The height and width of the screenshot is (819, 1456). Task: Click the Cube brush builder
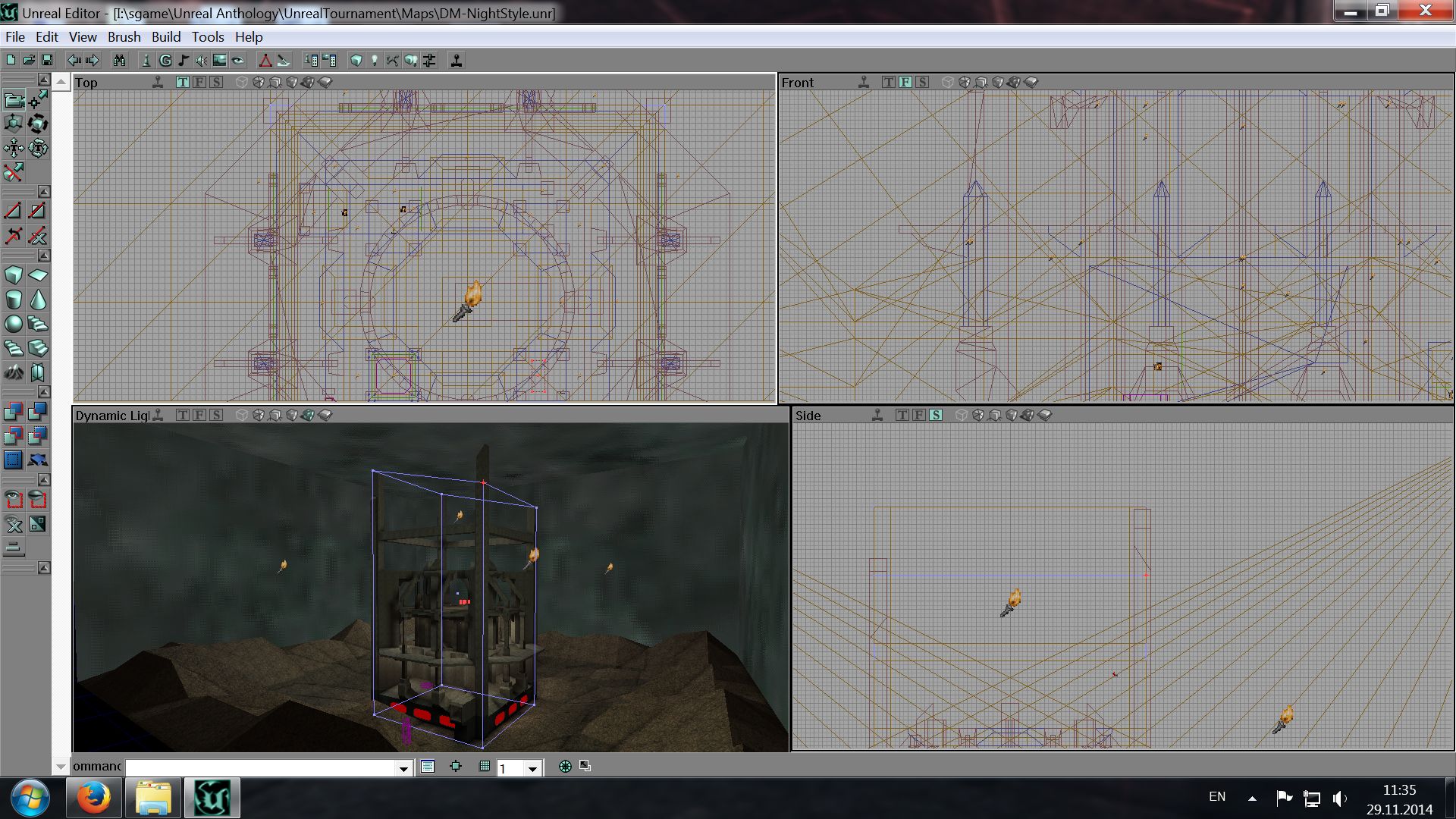tap(14, 275)
